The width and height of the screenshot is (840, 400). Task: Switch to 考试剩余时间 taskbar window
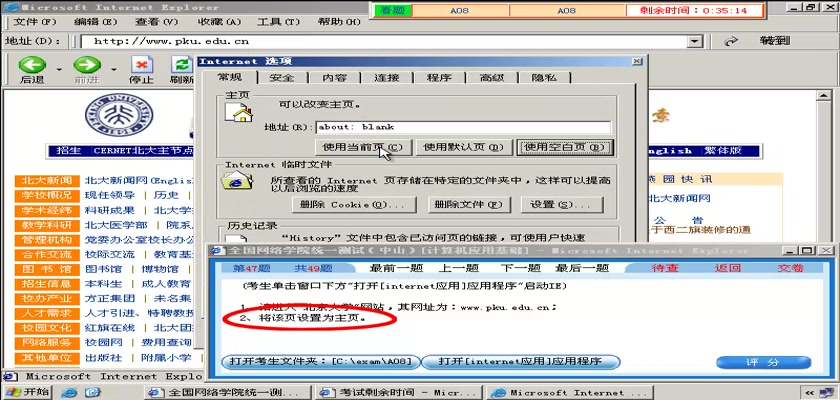tap(399, 393)
